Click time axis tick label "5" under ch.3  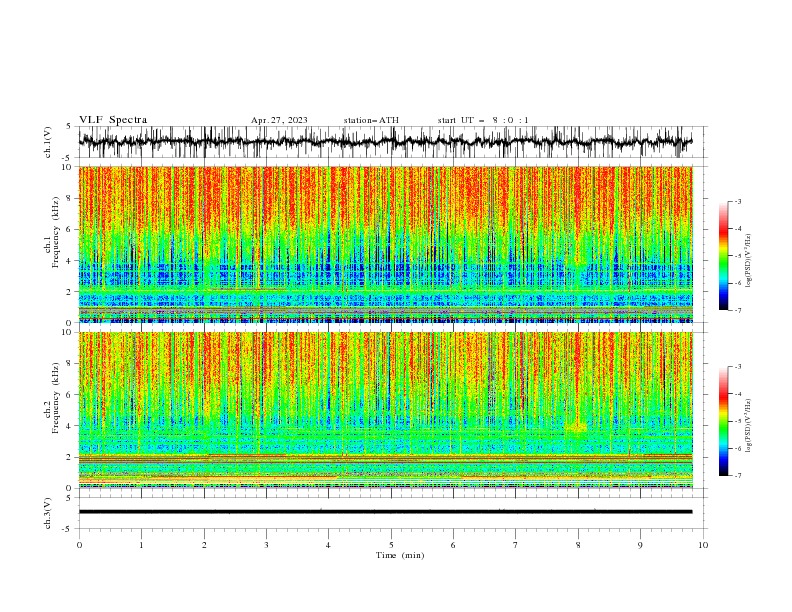391,545
